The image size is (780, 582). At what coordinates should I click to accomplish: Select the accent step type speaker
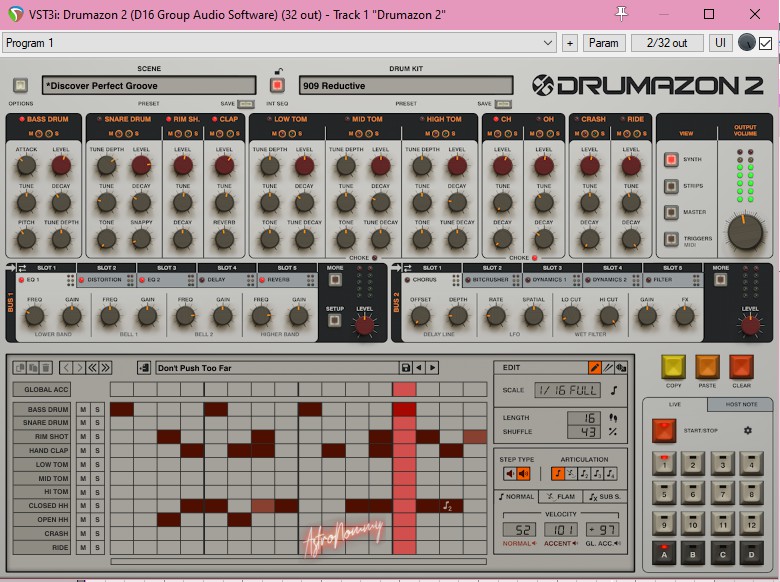pyautogui.click(x=523, y=474)
